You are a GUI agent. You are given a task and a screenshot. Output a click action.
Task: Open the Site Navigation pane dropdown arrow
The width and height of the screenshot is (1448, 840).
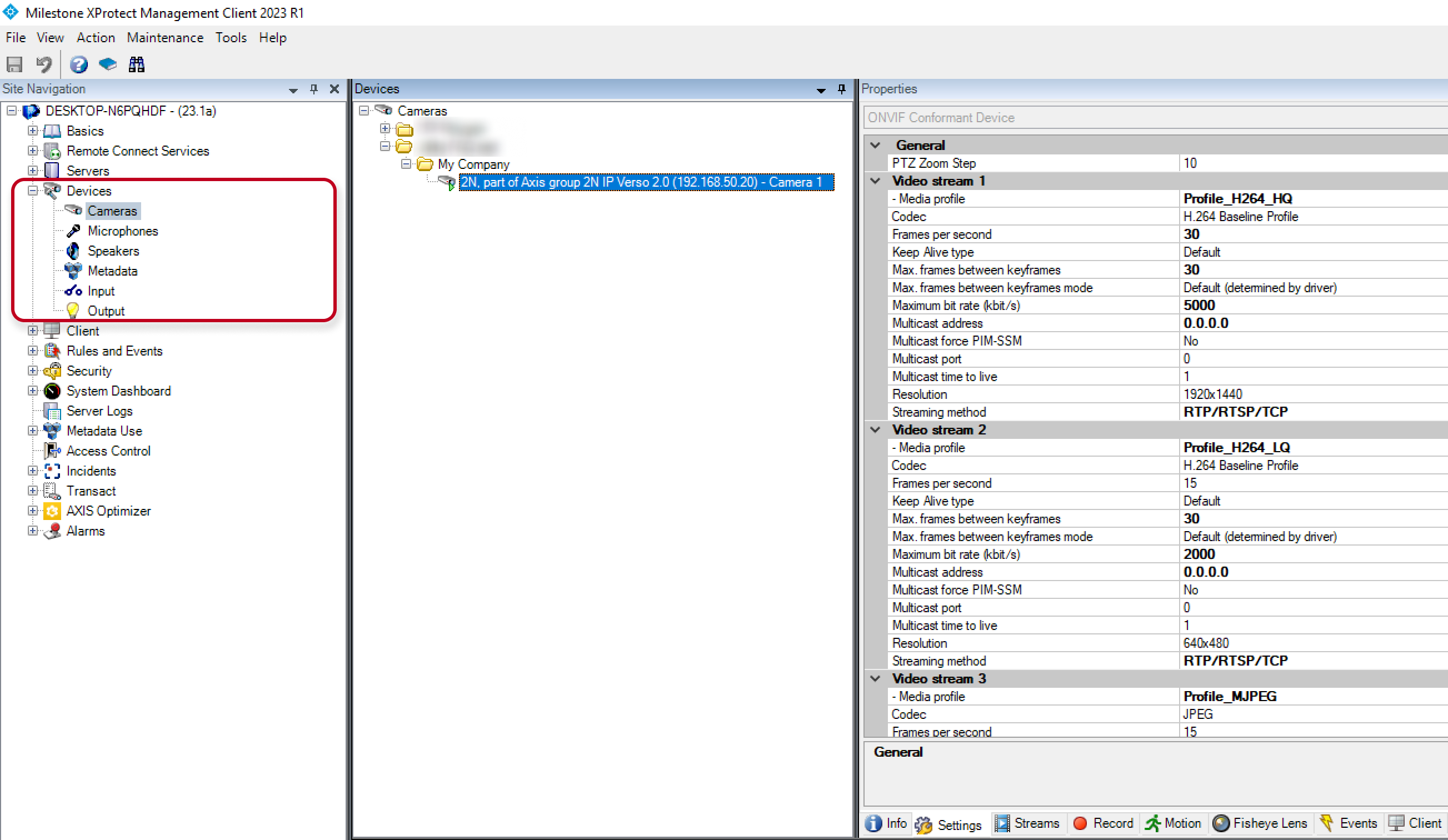pos(293,89)
